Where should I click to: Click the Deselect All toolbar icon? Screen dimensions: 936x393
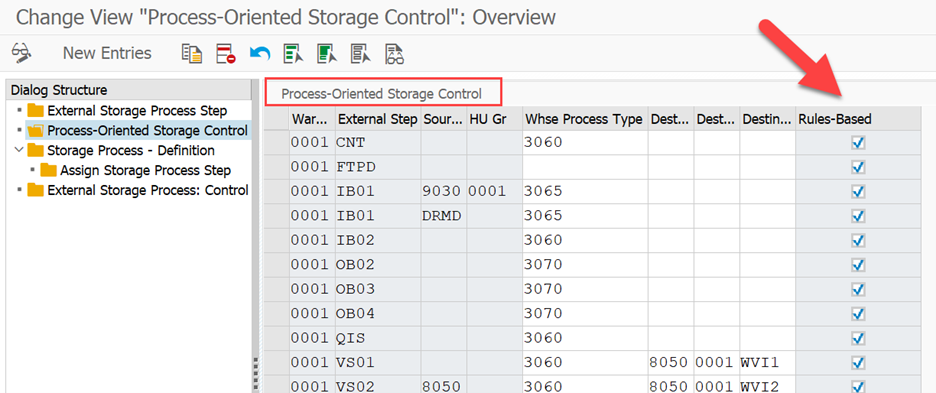tap(361, 53)
